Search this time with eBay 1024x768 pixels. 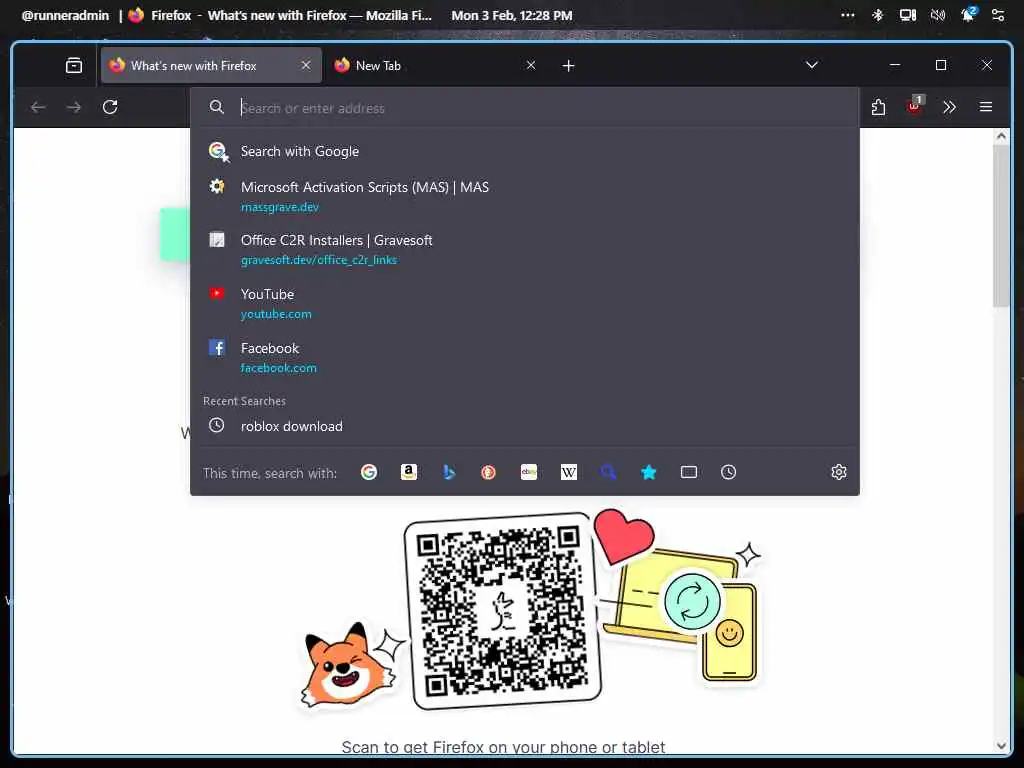529,472
